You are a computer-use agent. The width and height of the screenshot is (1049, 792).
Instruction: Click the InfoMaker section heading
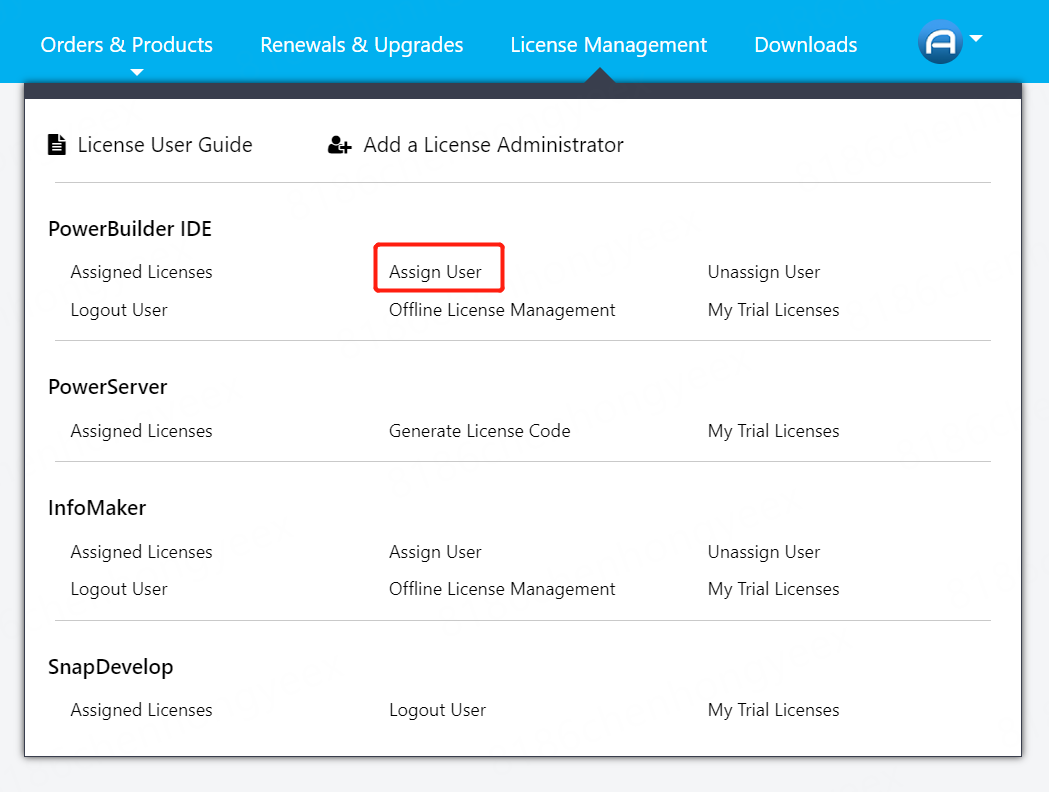click(97, 508)
